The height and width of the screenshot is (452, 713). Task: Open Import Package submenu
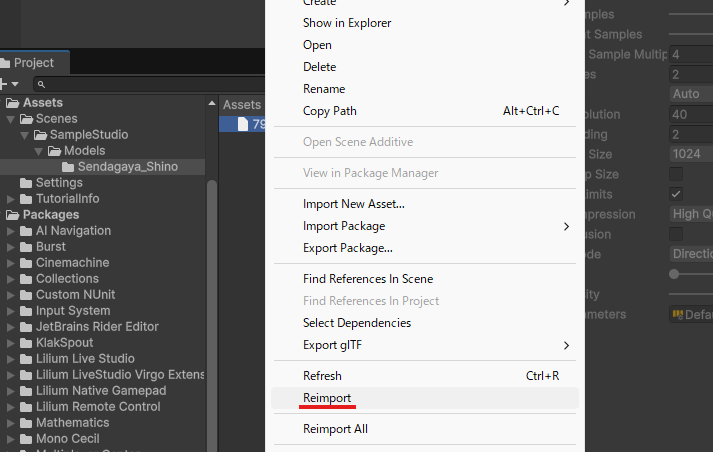425,226
